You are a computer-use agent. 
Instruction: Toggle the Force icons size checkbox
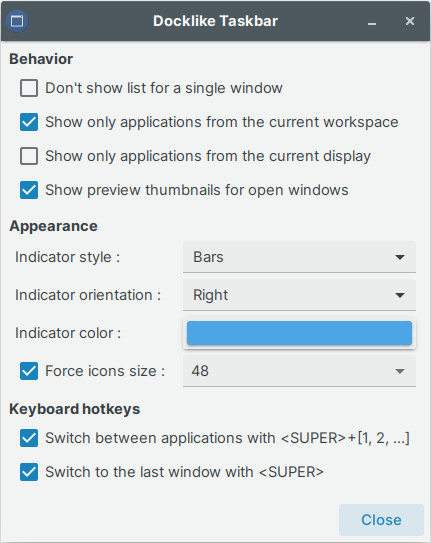(x=29, y=371)
